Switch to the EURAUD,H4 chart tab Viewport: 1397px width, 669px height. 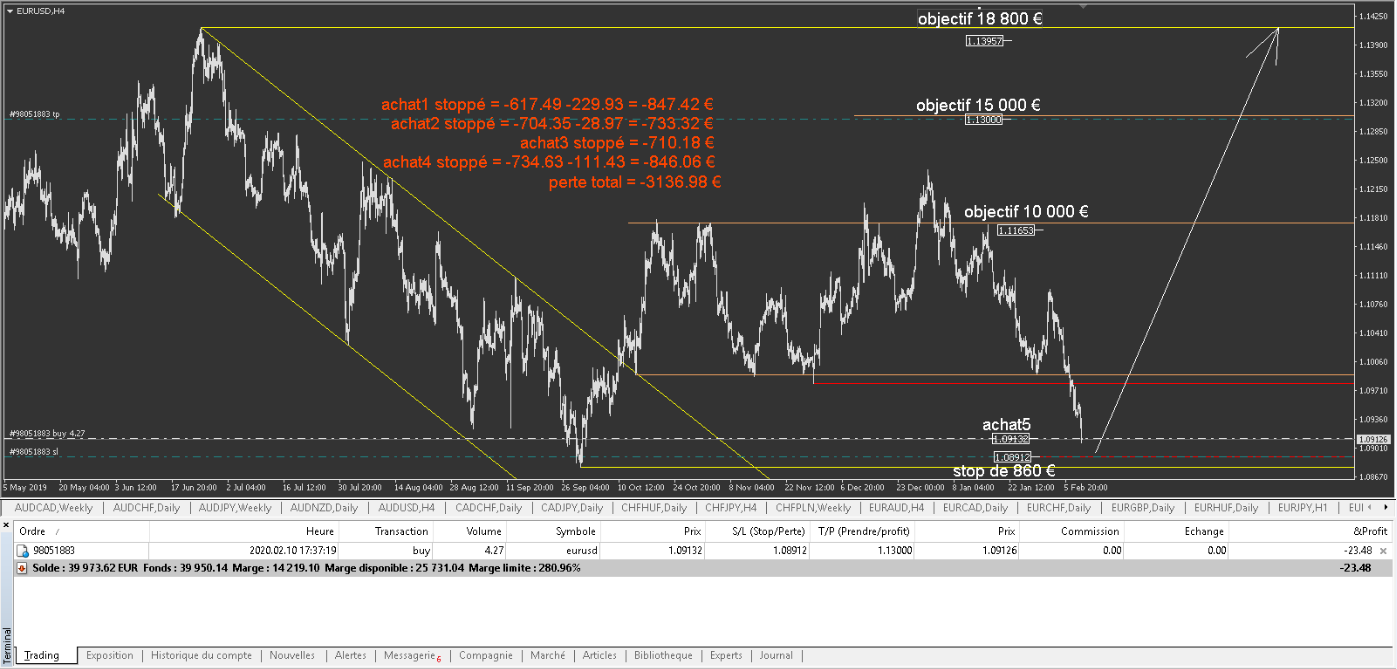[898, 508]
